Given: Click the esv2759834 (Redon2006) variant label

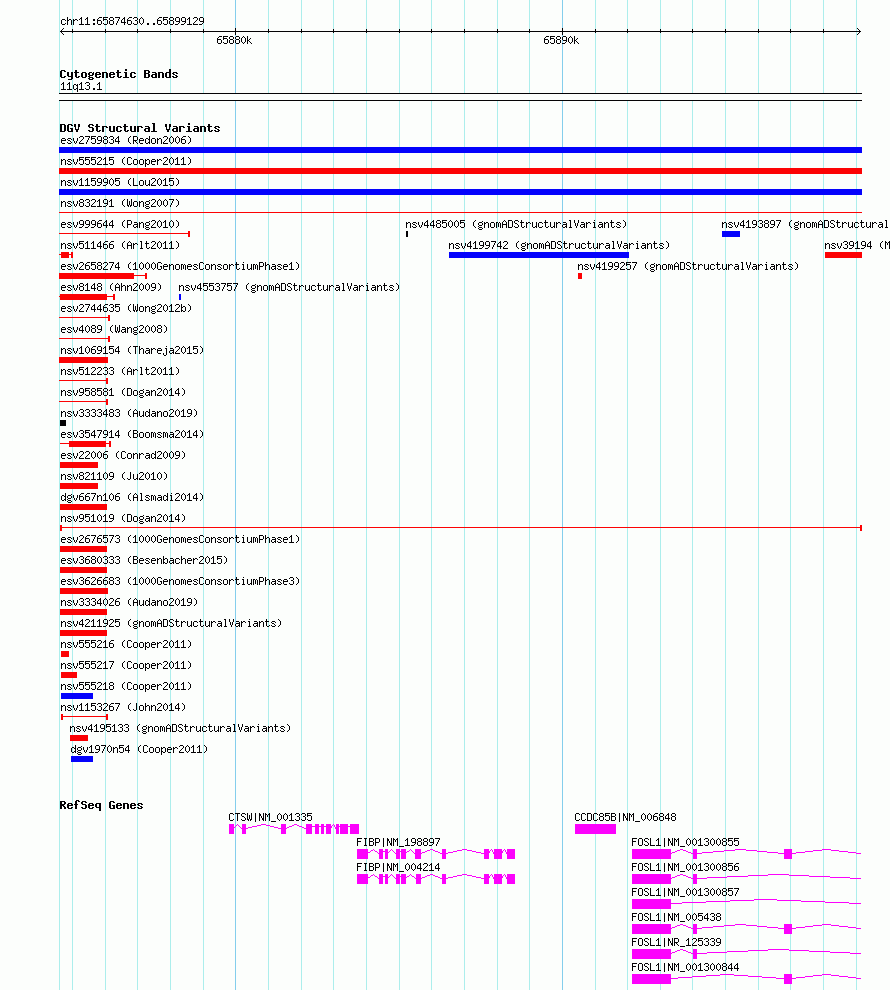Looking at the screenshot, I should 126,140.
